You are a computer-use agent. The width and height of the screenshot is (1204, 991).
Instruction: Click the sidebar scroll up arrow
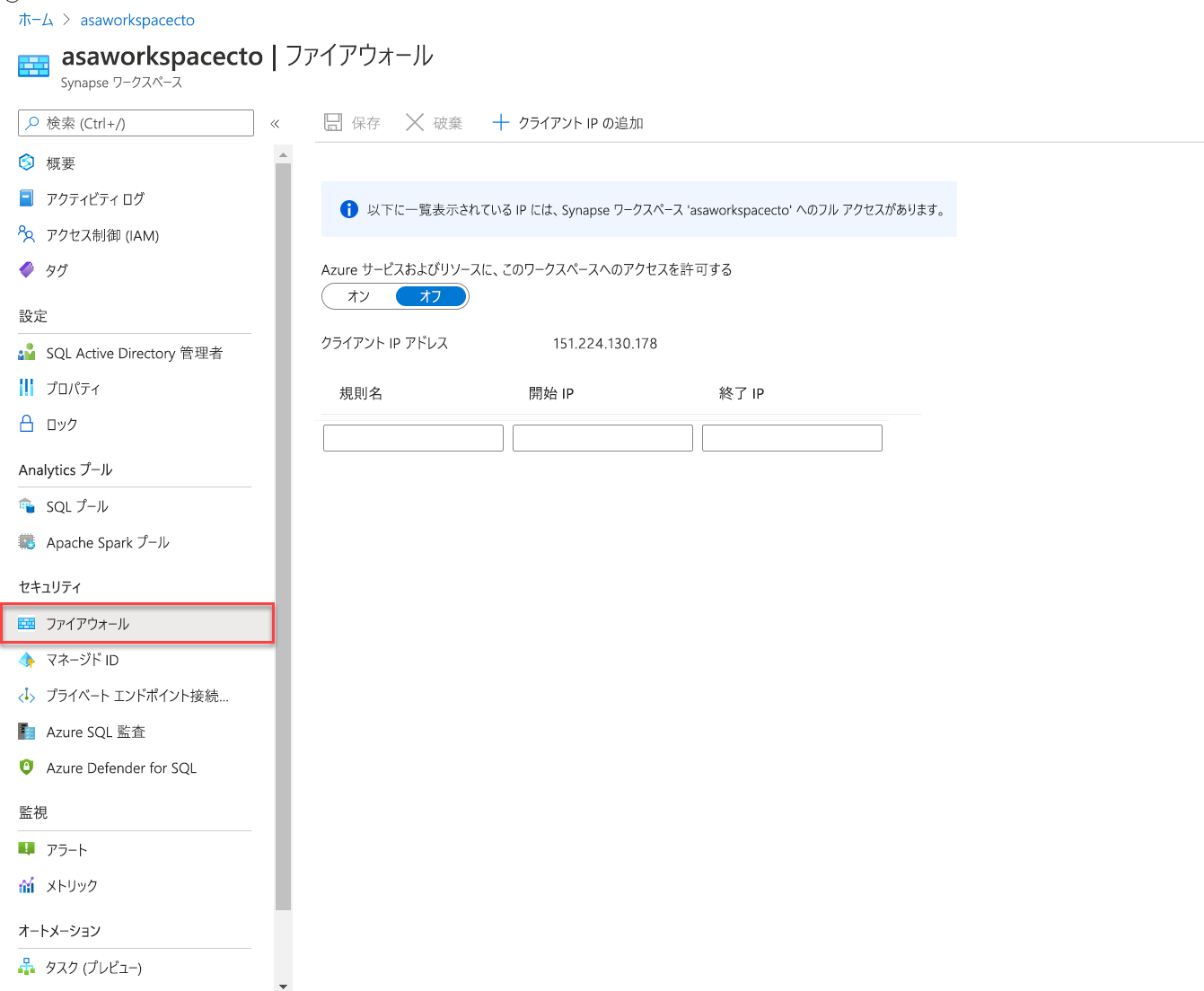click(283, 155)
